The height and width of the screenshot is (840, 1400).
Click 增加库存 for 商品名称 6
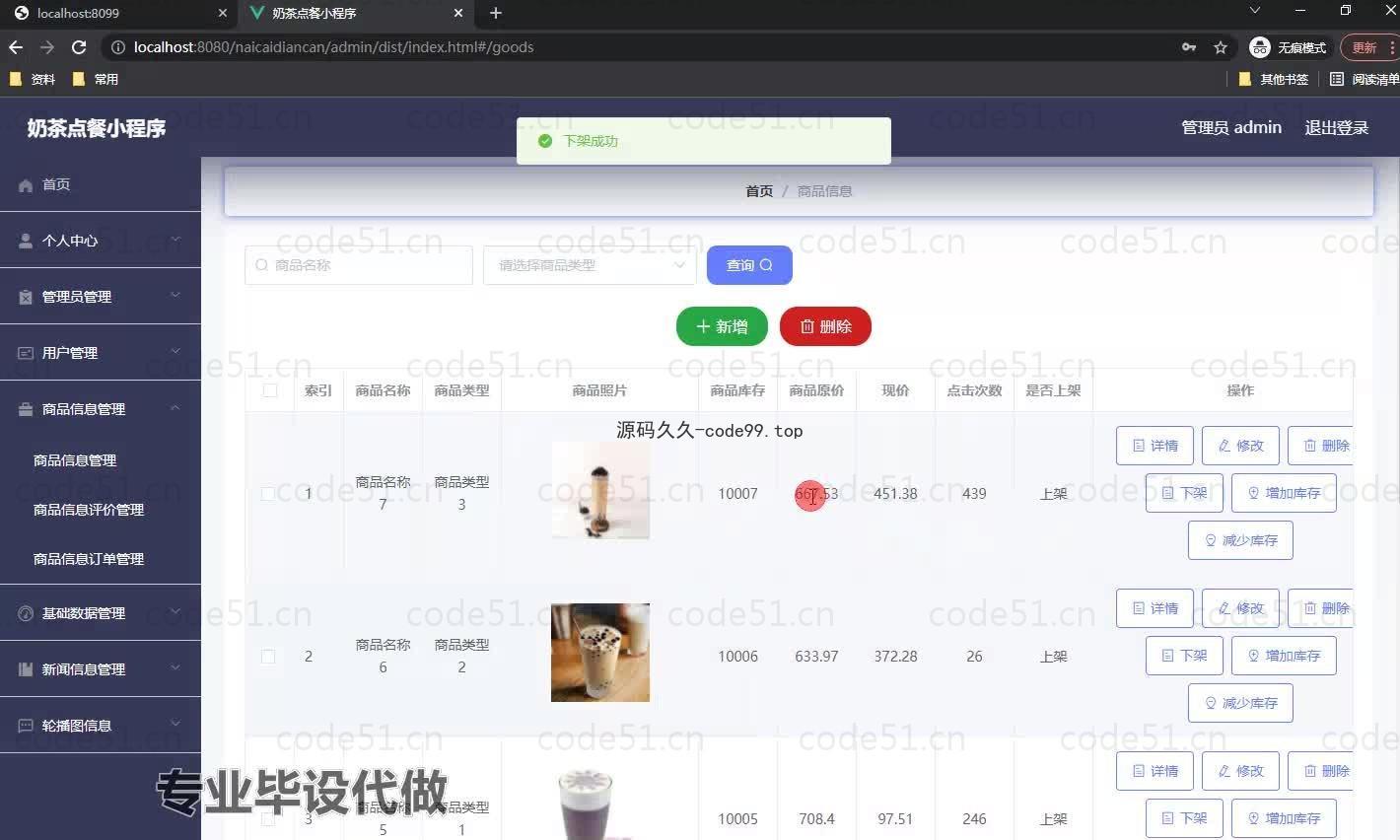[x=1284, y=656]
